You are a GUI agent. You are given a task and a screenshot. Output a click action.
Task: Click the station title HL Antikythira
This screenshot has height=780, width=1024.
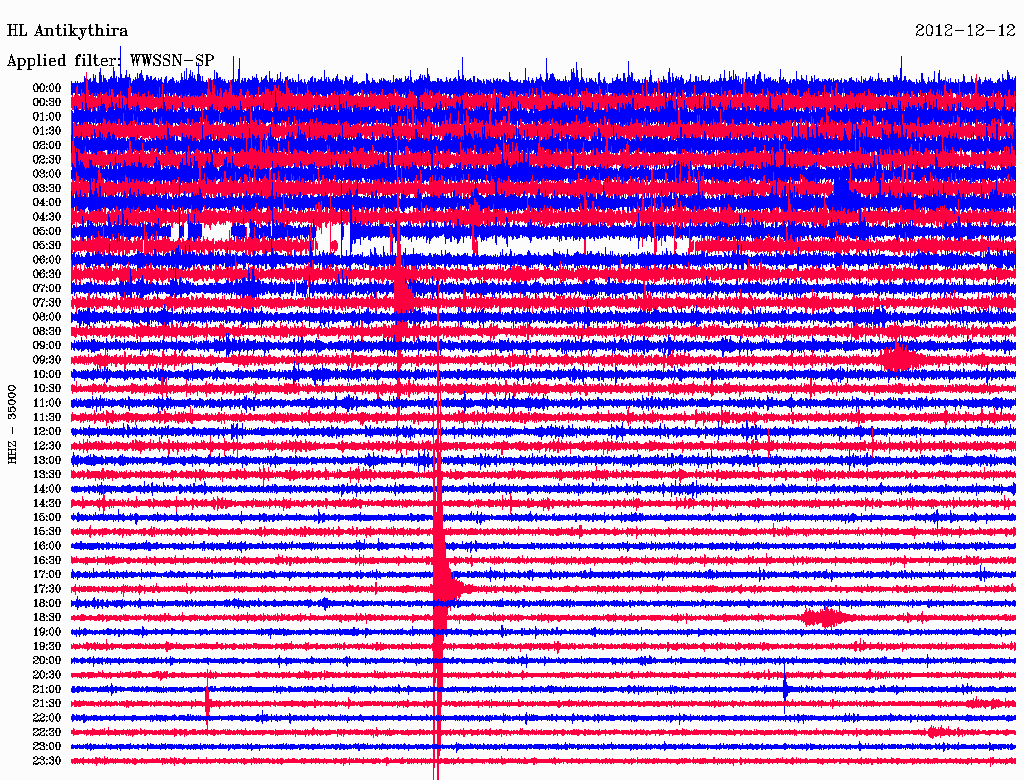click(x=67, y=31)
